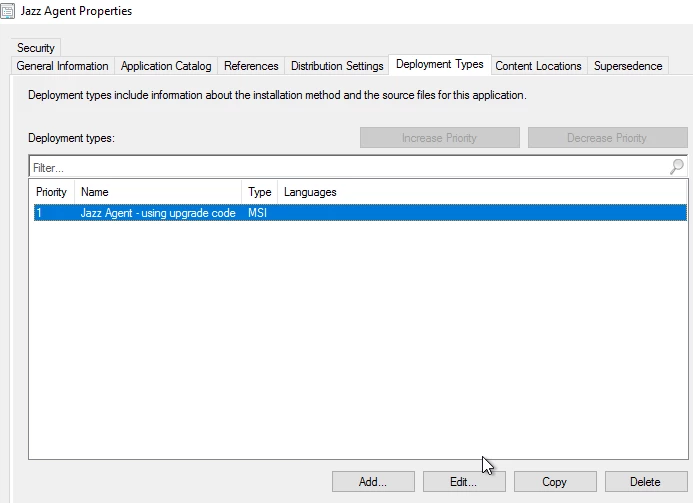View the Content Locations tab
This screenshot has height=503, width=693.
(x=538, y=66)
